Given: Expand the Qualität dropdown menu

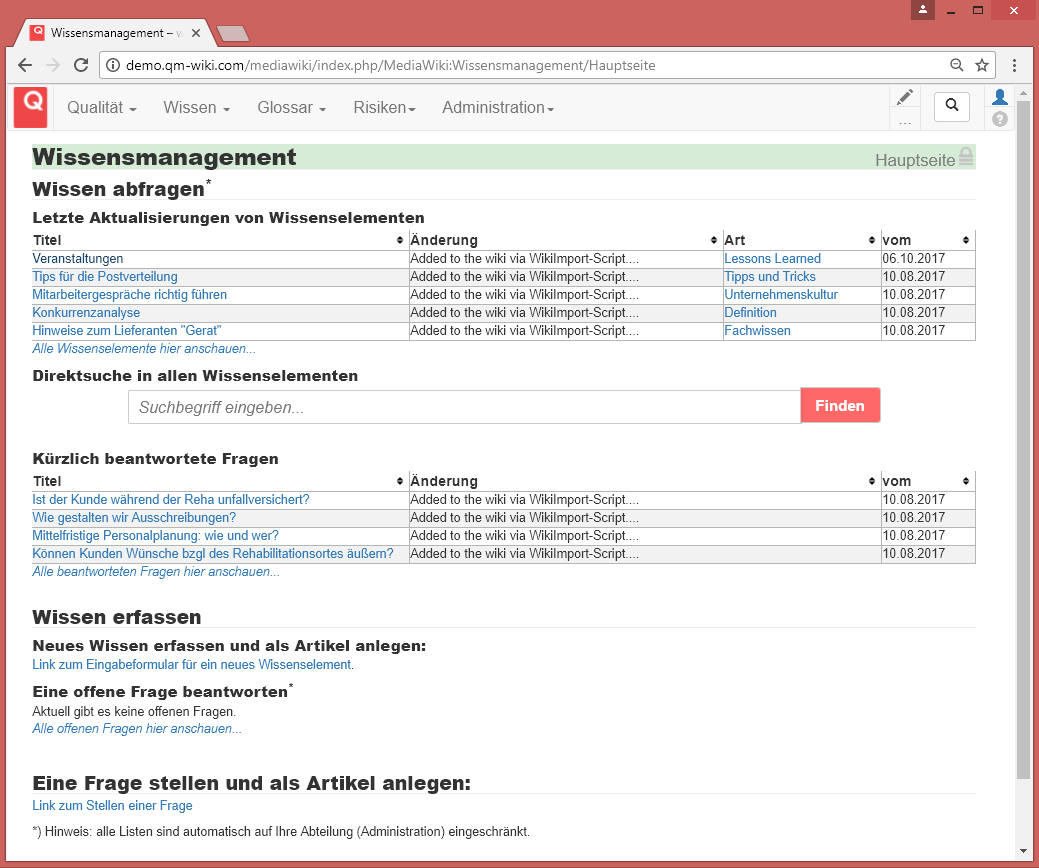Looking at the screenshot, I should (x=101, y=108).
